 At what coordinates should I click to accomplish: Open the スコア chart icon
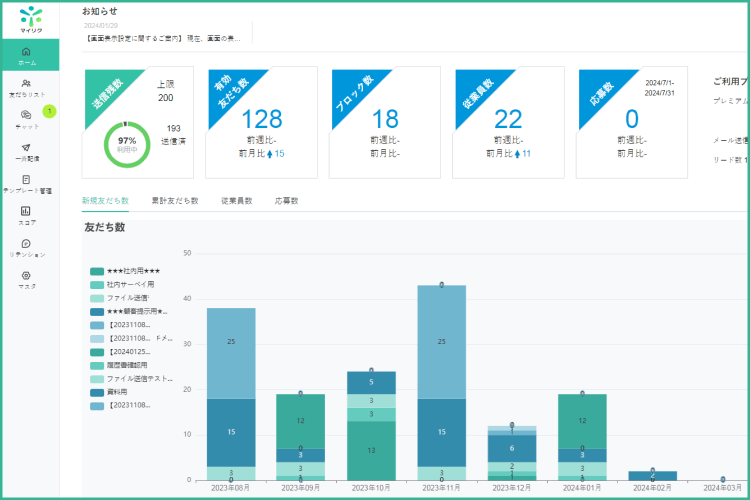[26, 211]
